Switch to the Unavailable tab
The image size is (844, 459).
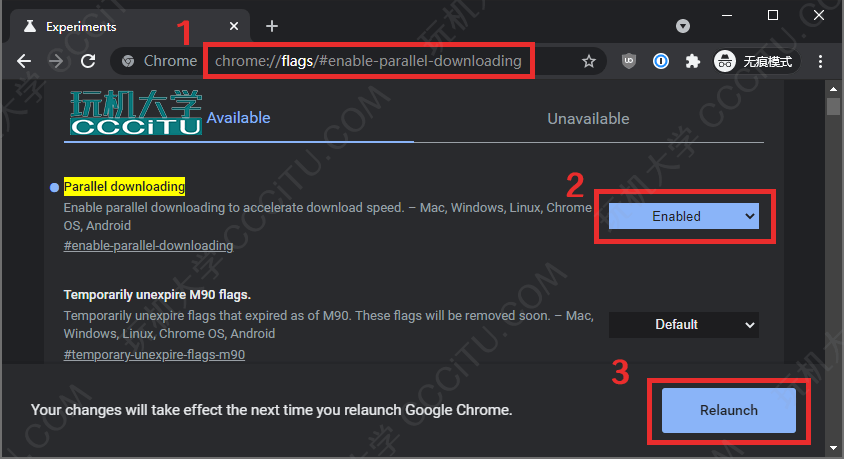coord(588,118)
